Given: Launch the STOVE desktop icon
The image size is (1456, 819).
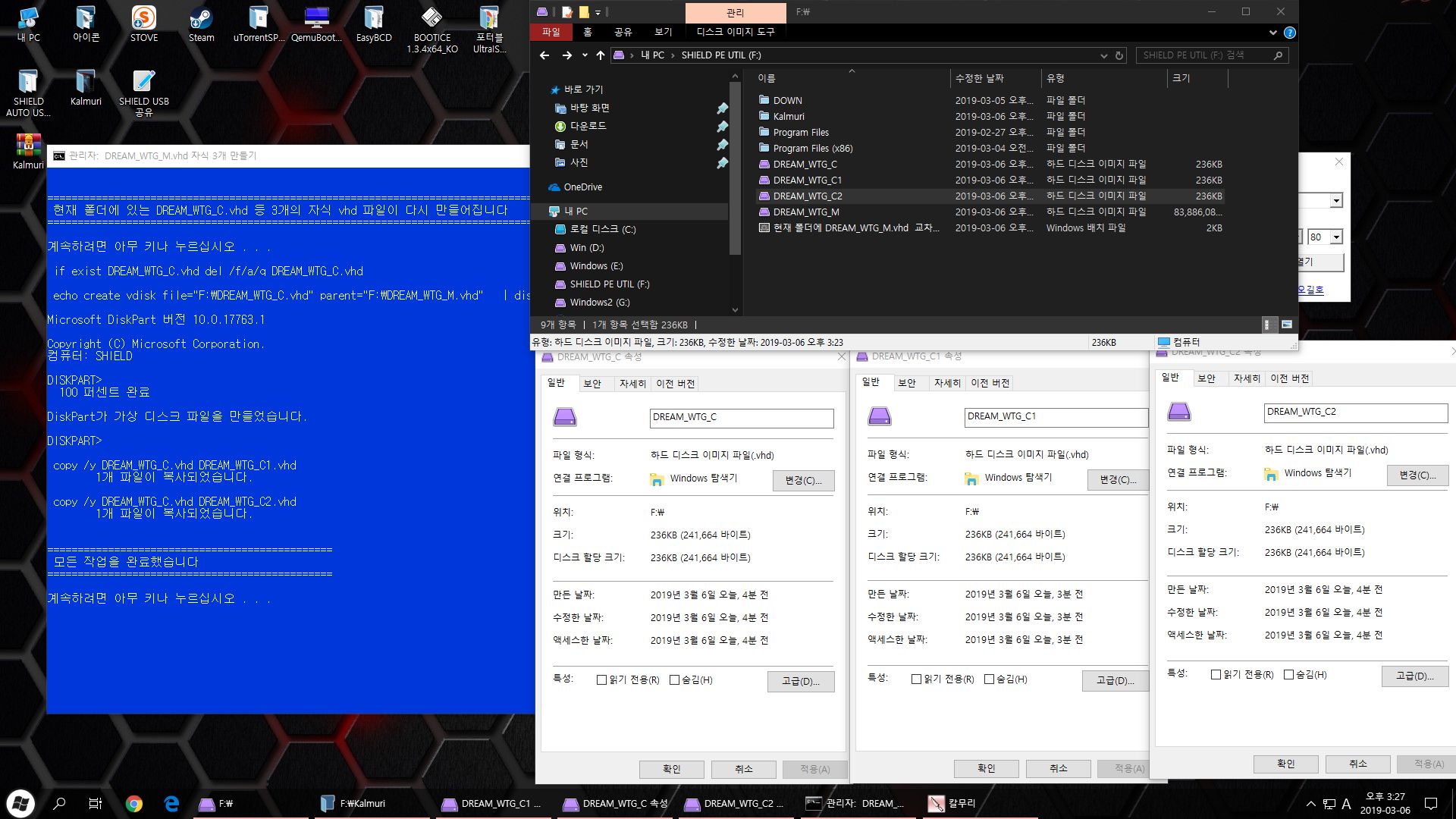Looking at the screenshot, I should click(x=143, y=24).
